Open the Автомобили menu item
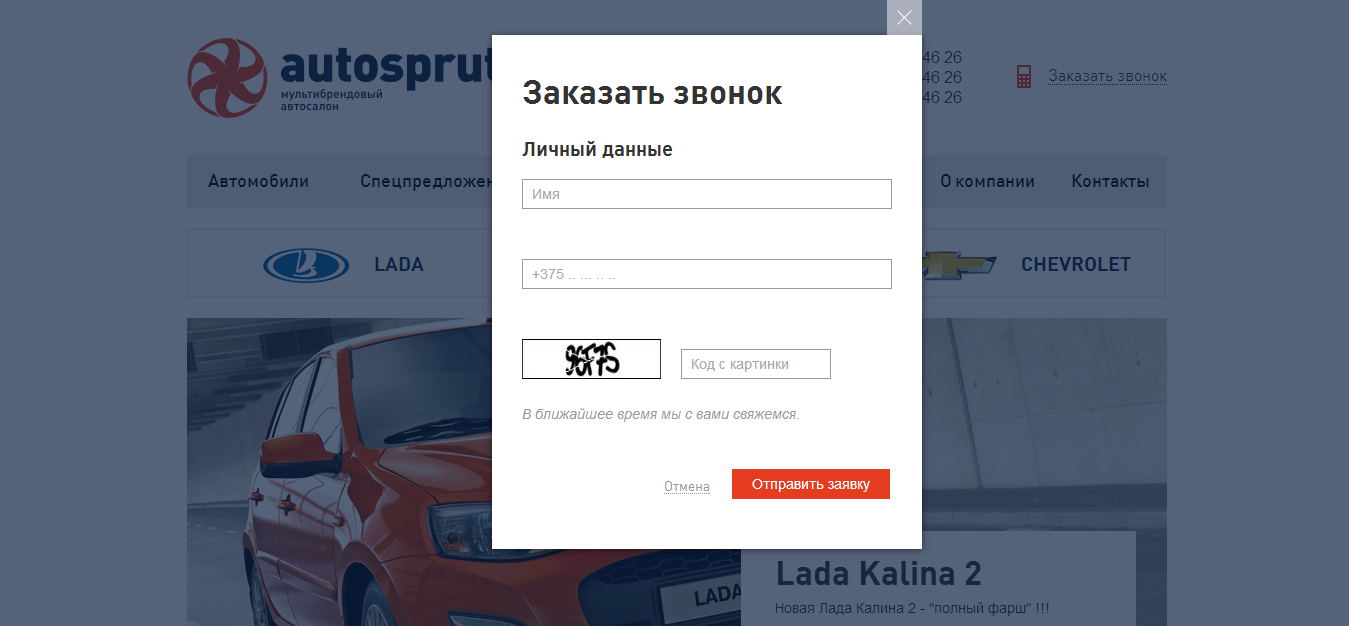This screenshot has height=626, width=1349. point(258,182)
